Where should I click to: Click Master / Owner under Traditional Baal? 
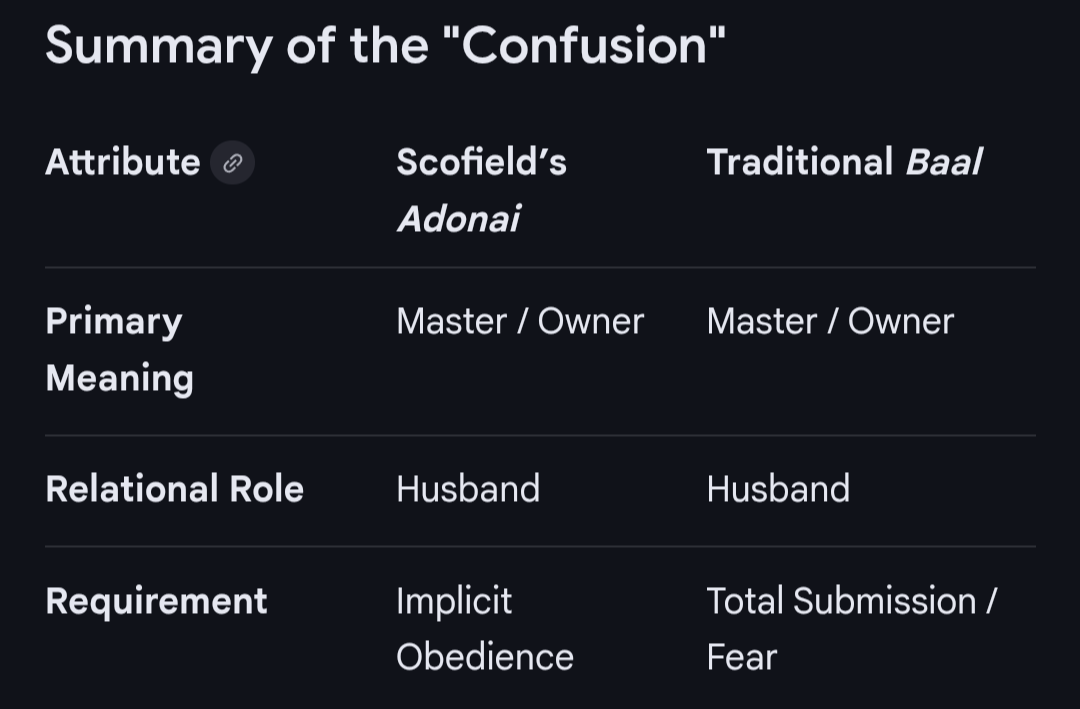point(830,321)
